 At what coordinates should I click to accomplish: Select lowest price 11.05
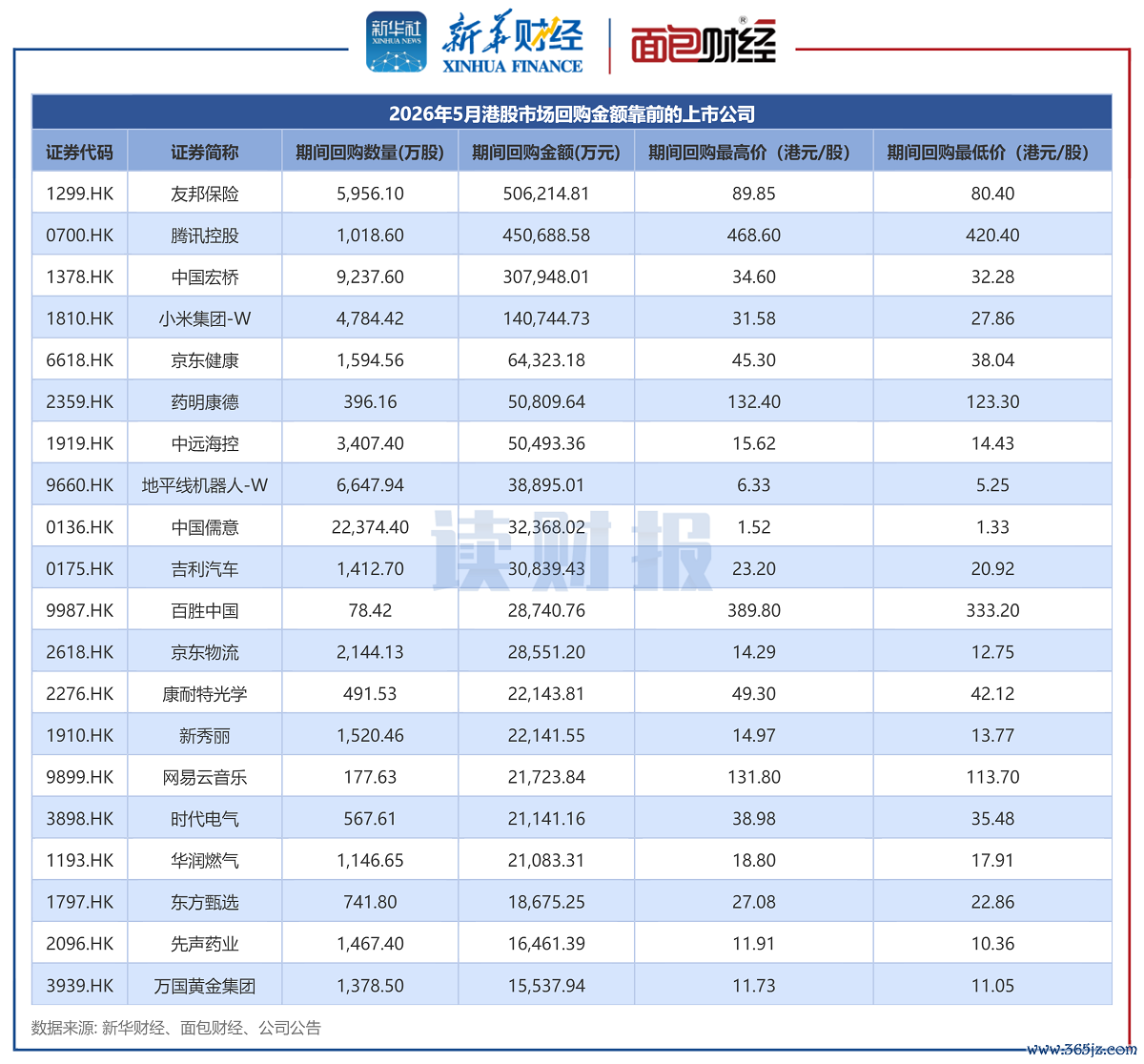[x=992, y=986]
